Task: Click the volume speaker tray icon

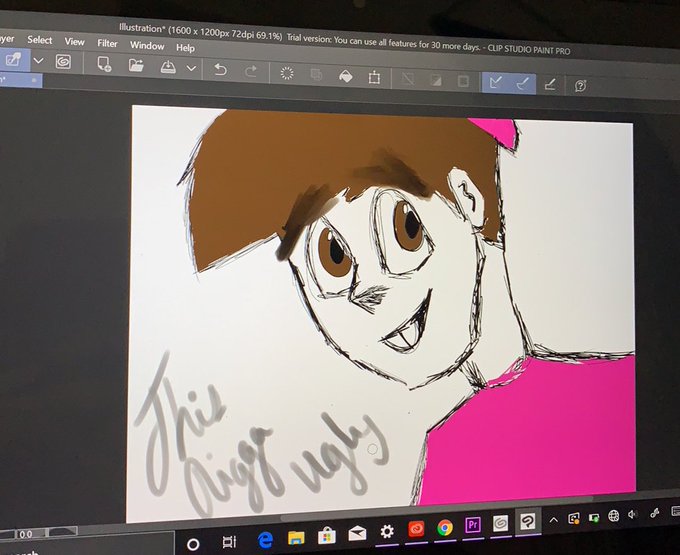Action: pyautogui.click(x=632, y=515)
